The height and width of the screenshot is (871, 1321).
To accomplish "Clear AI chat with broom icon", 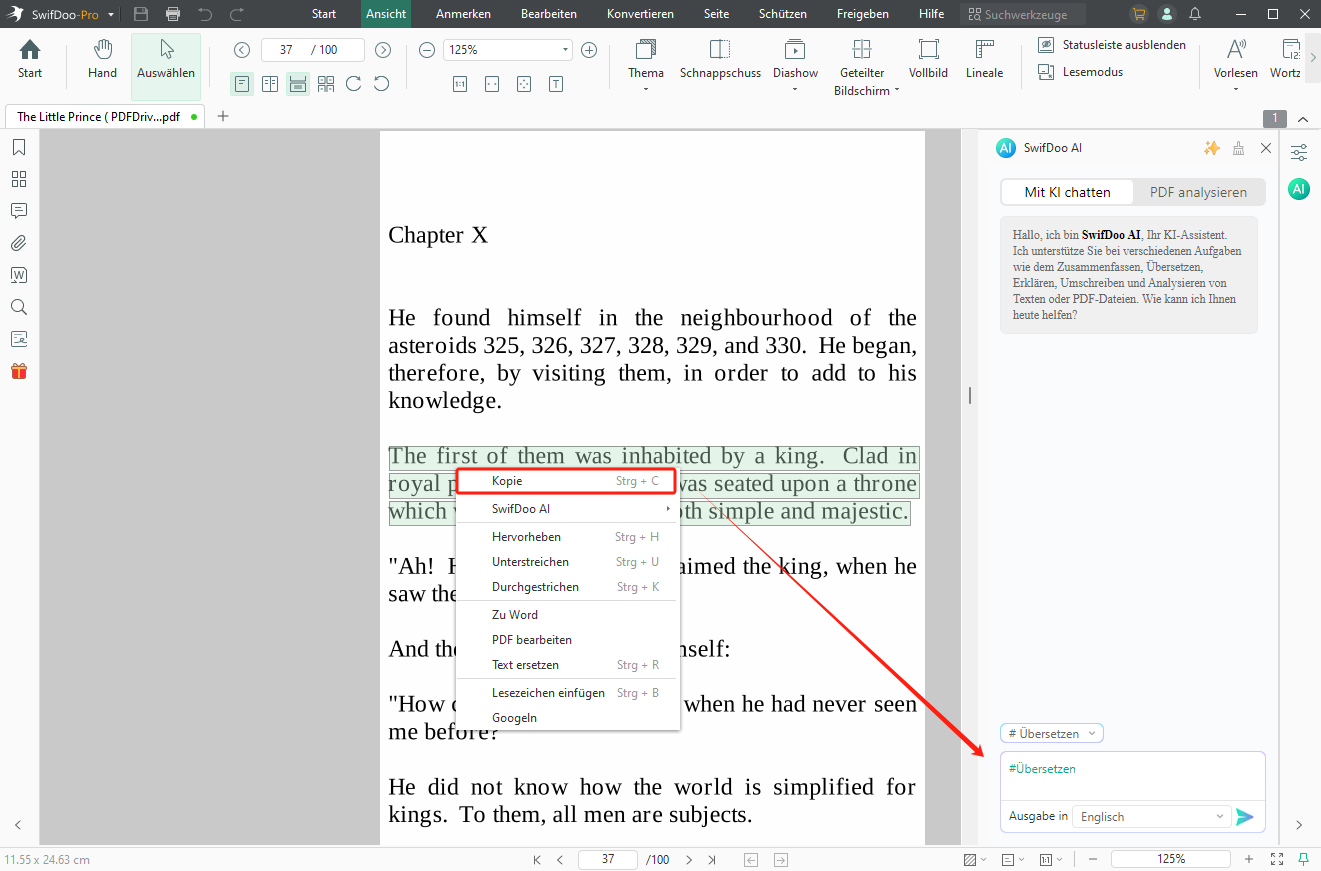I will 1239,148.
